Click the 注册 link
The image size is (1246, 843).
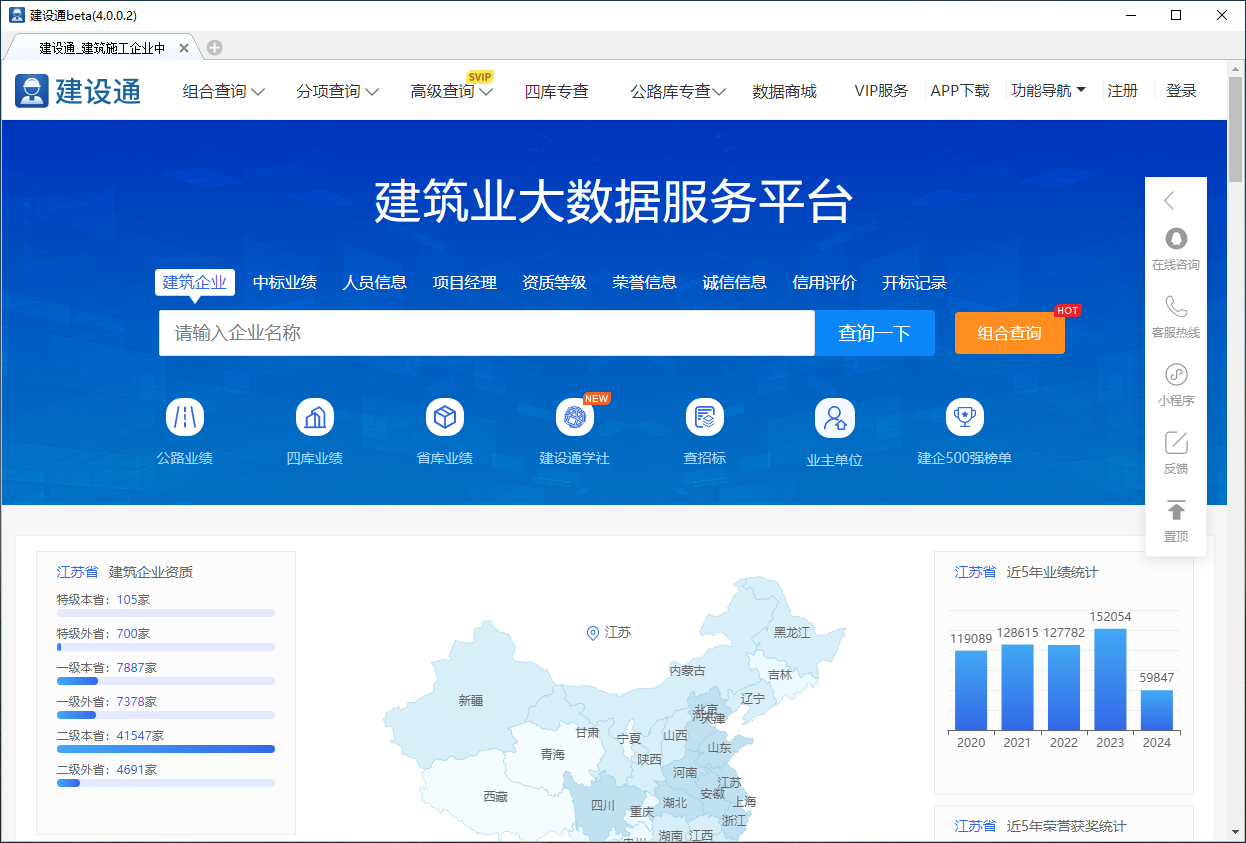[1123, 90]
